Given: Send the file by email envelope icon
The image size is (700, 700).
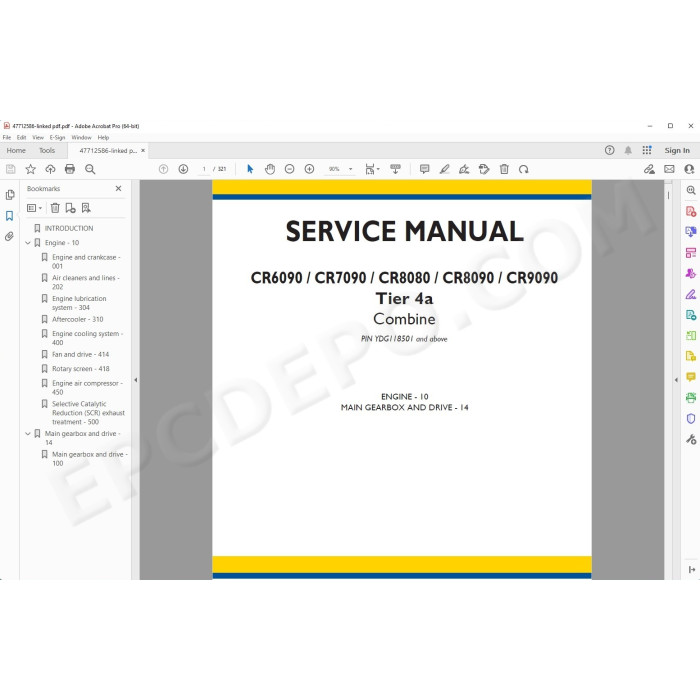Looking at the screenshot, I should tap(669, 169).
